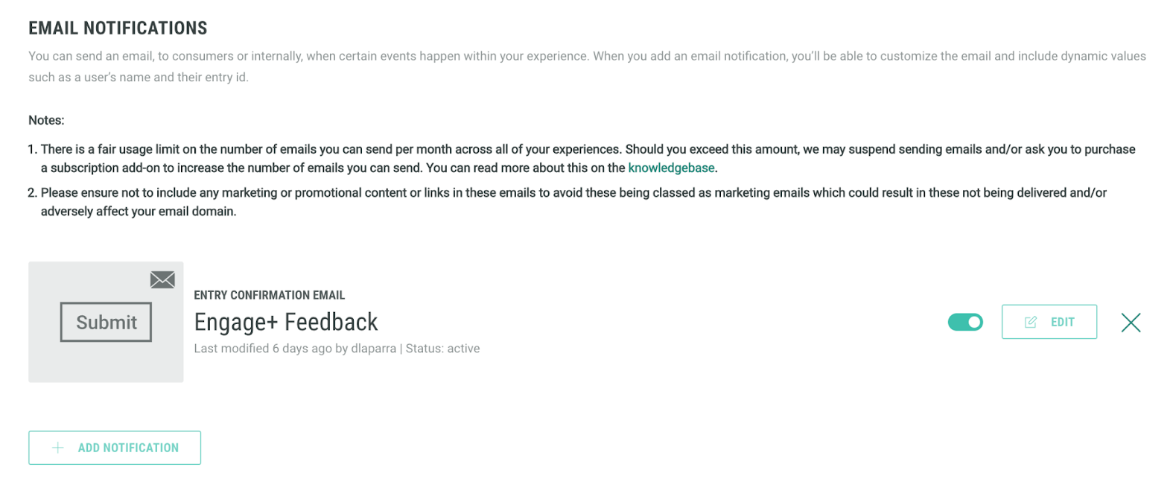Click the Submit box in the preview
The width and height of the screenshot is (1167, 478).
(106, 322)
